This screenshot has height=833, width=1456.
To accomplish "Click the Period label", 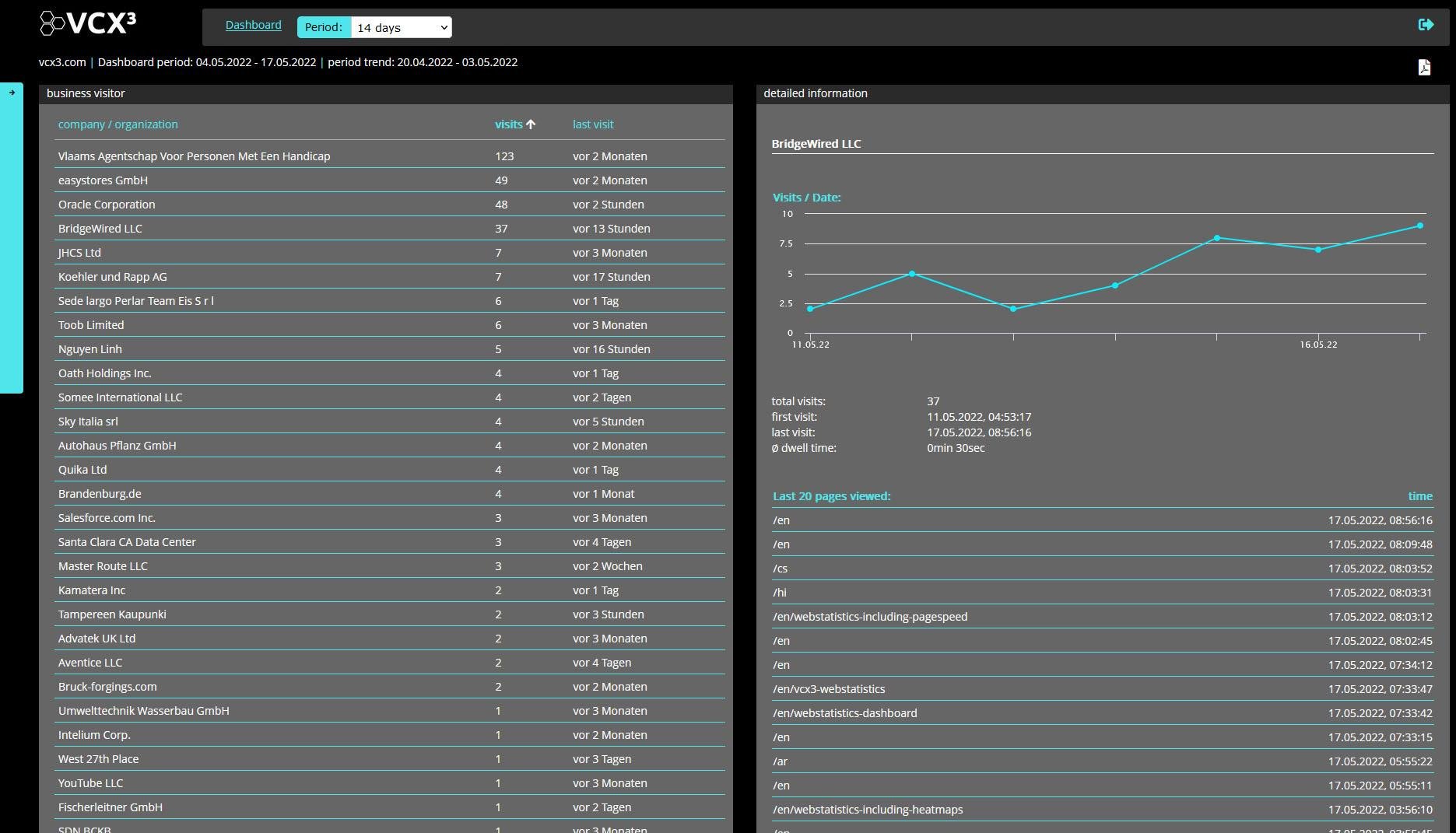I will pos(324,27).
